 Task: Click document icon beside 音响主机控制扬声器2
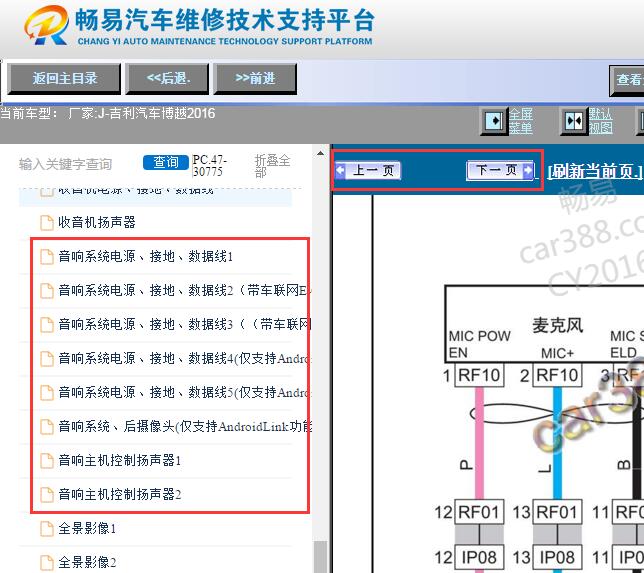tap(47, 495)
